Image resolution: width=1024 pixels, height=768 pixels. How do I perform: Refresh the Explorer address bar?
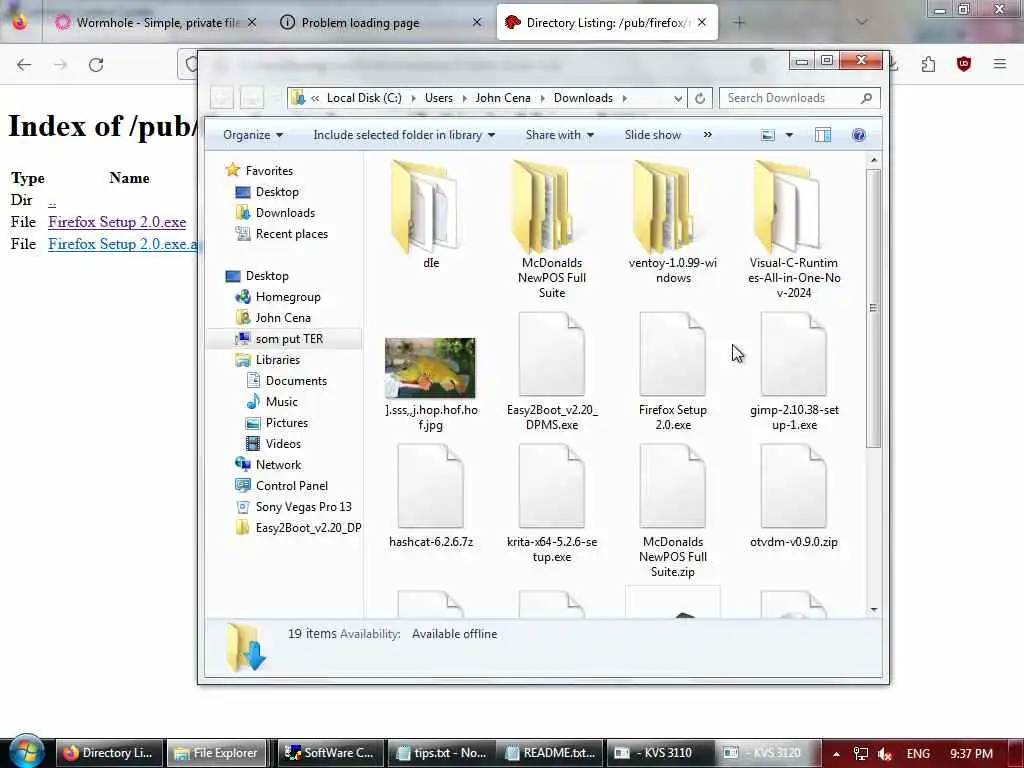(699, 98)
